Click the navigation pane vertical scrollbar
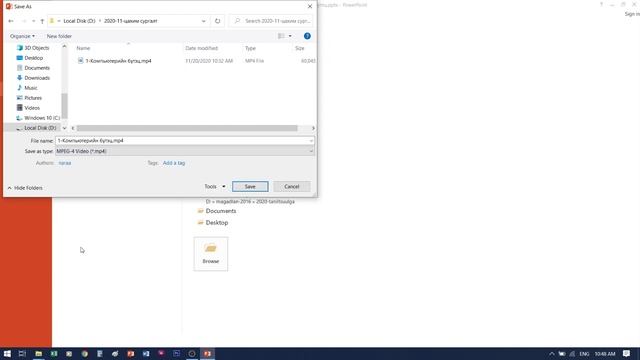The image size is (640, 360). point(64,105)
